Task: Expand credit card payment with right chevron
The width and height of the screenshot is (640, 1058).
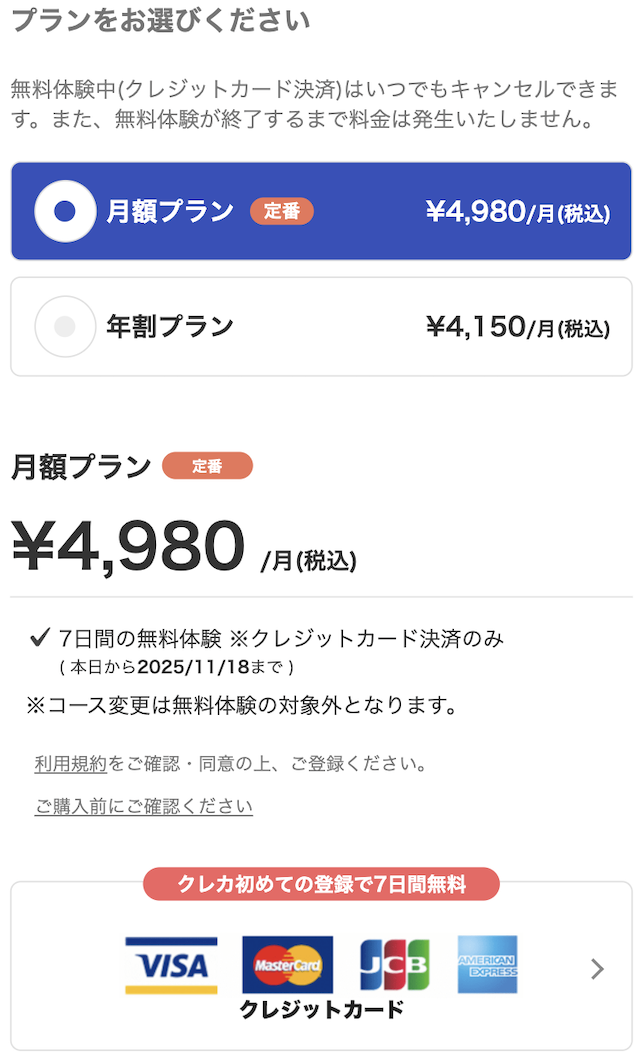Action: pos(597,968)
